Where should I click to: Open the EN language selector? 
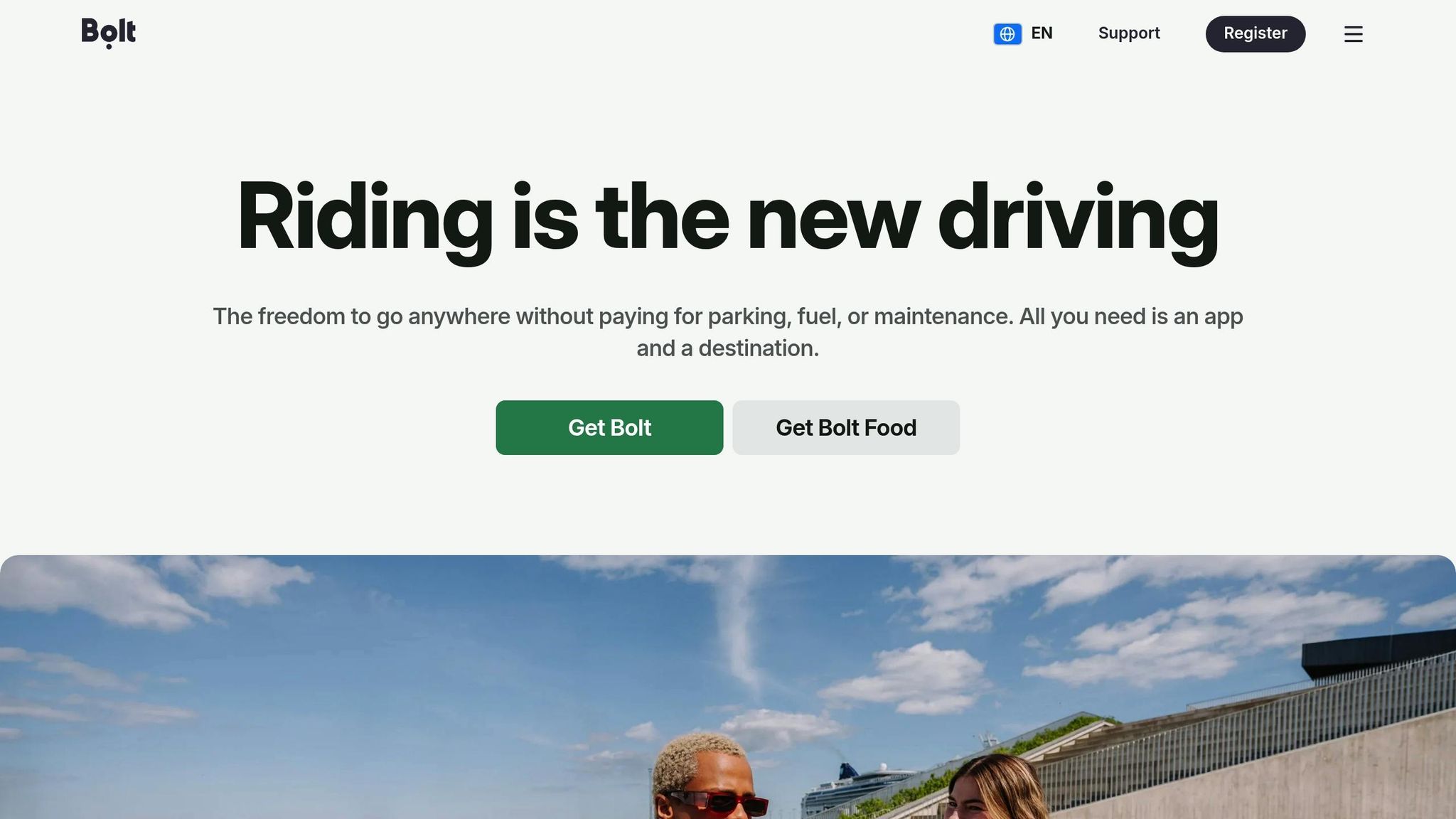[x=1024, y=33]
